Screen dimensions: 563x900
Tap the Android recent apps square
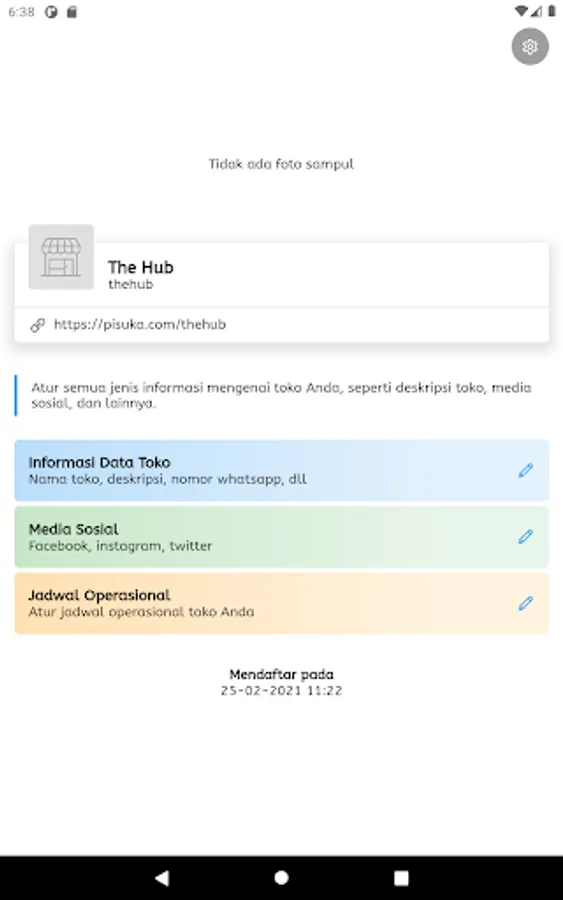tap(401, 878)
